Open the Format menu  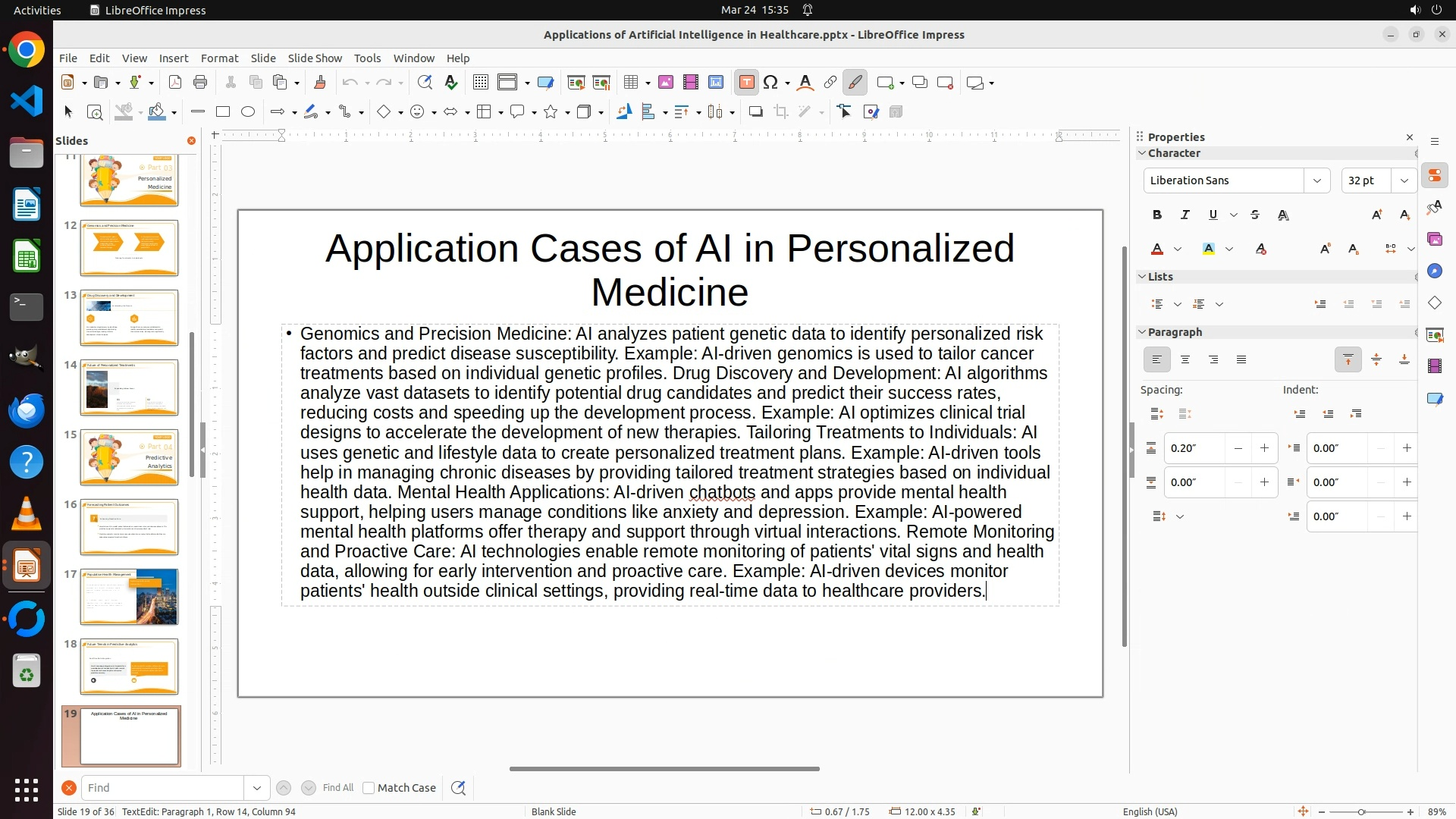click(219, 58)
